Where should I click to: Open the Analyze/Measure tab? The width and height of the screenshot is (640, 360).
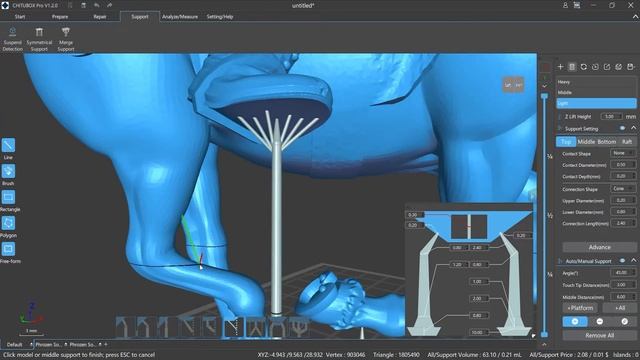[180, 17]
